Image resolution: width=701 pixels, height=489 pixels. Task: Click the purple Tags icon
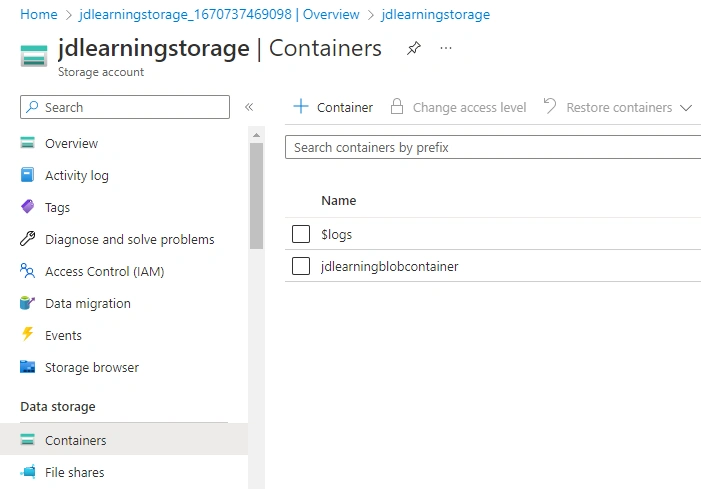27,207
